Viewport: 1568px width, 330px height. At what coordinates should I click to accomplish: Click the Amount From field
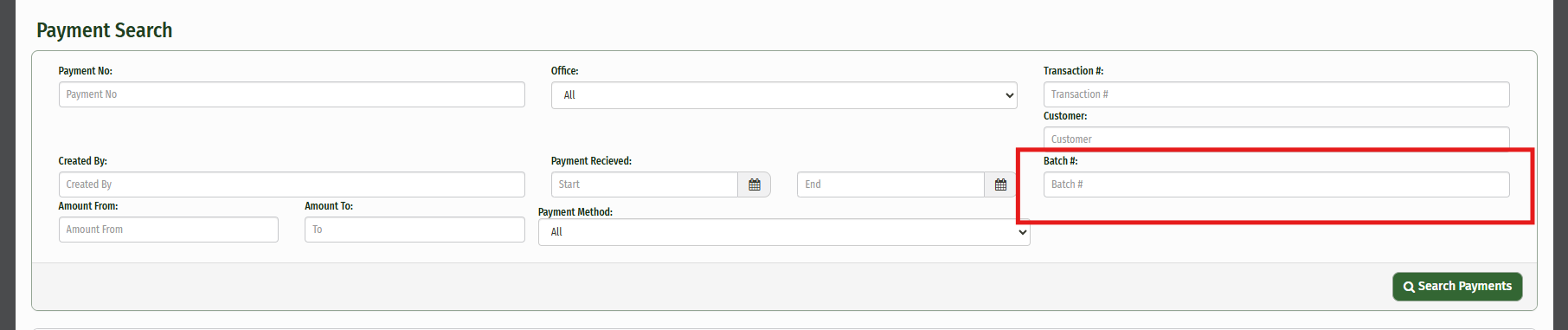click(169, 230)
